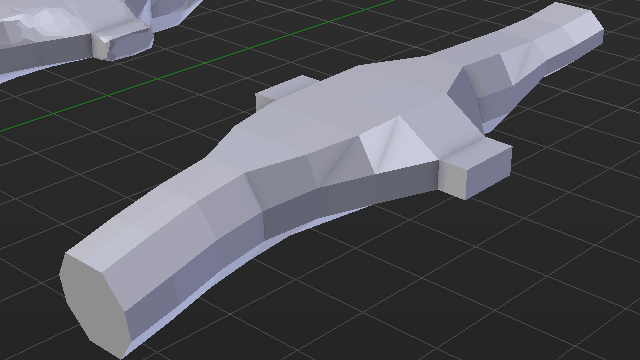This screenshot has width=640, height=360.
Task: Click the octagonal end cap of the long mesh
Action: 95,305
